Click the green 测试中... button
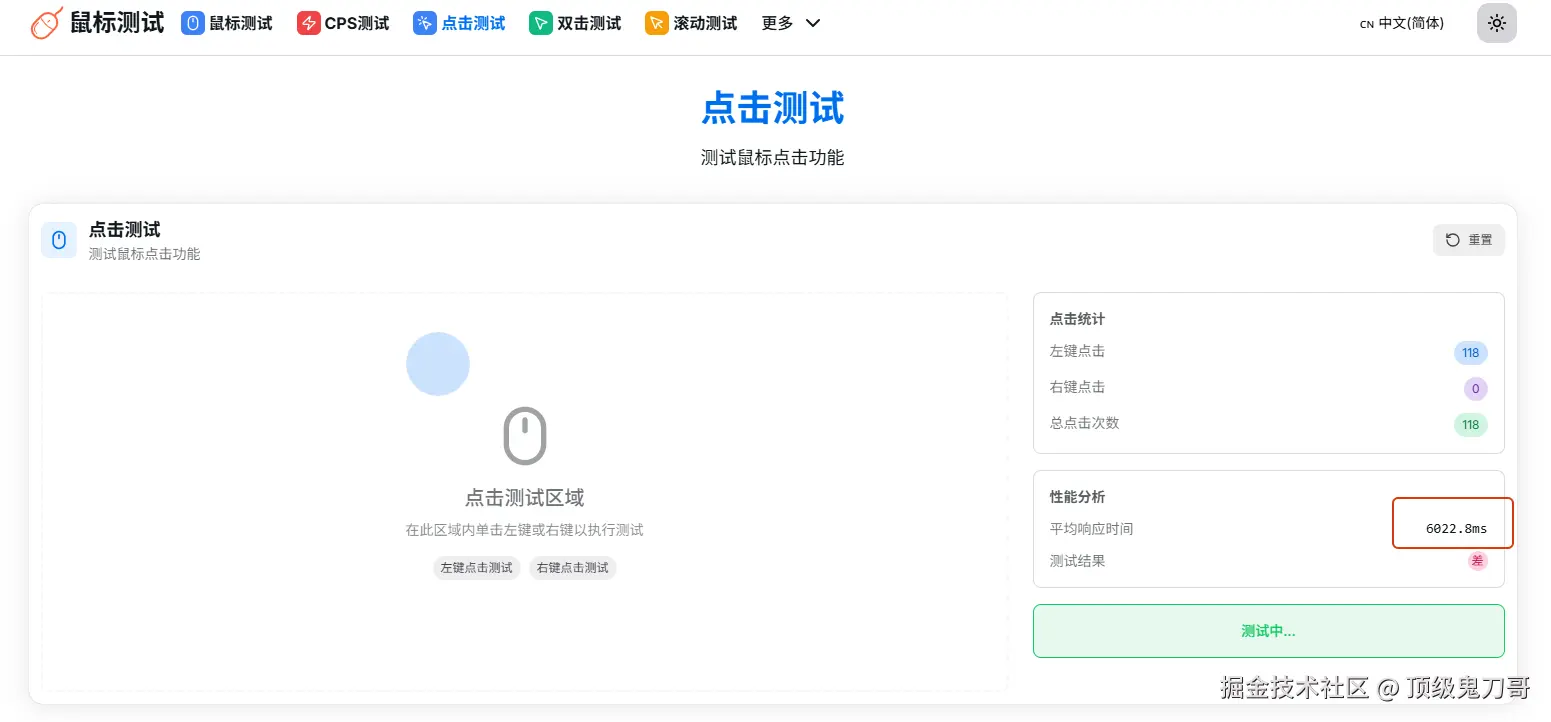Screen dimensions: 1551x722 click(x=1268, y=630)
